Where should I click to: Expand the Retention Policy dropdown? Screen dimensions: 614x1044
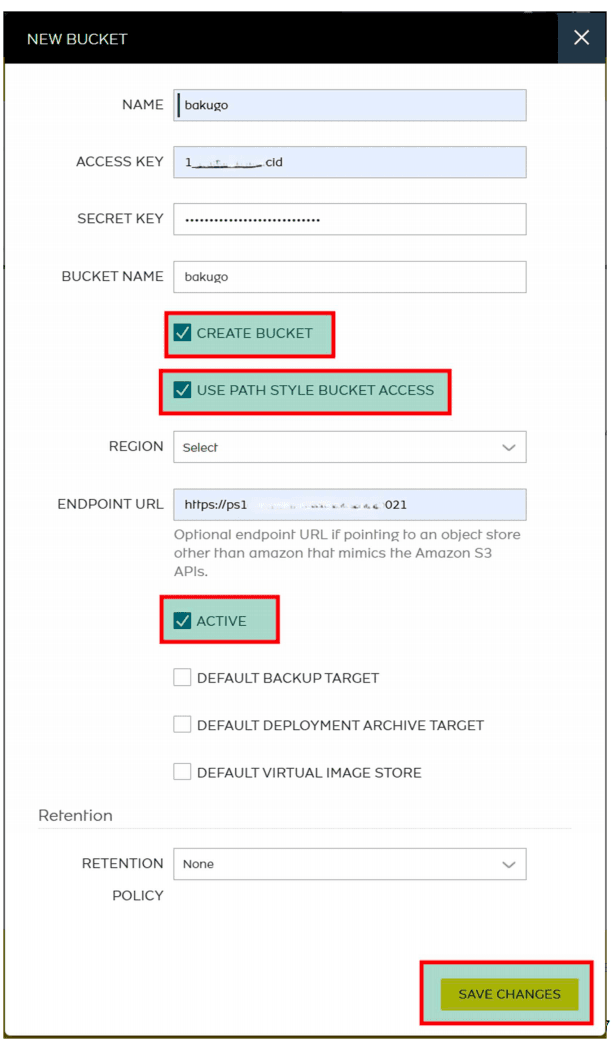point(350,864)
